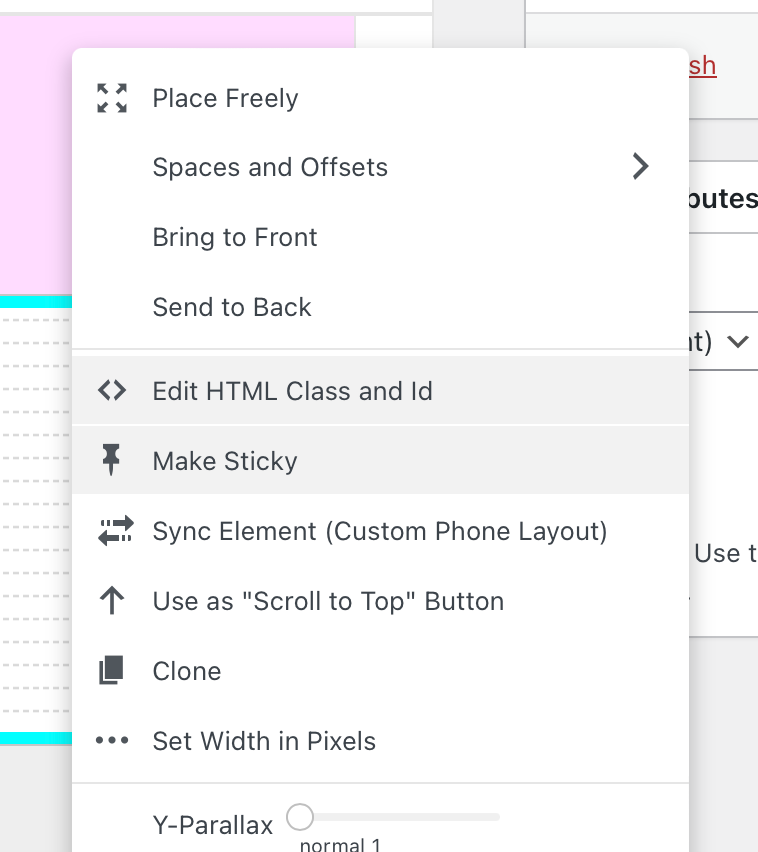Open the partially visible dropdown on the right panel

coord(738,340)
